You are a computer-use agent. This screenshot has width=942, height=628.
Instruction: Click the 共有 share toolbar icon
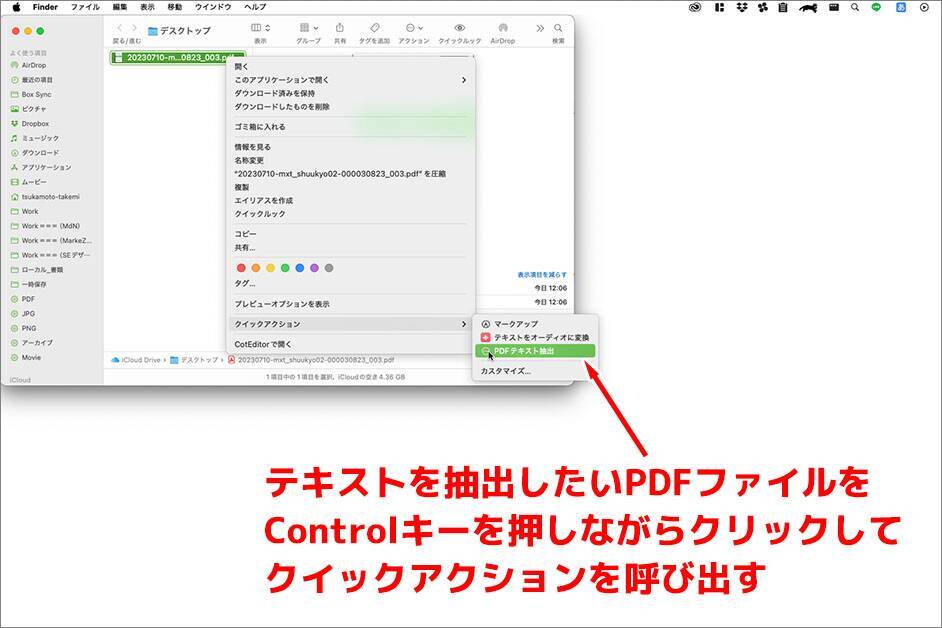point(340,28)
